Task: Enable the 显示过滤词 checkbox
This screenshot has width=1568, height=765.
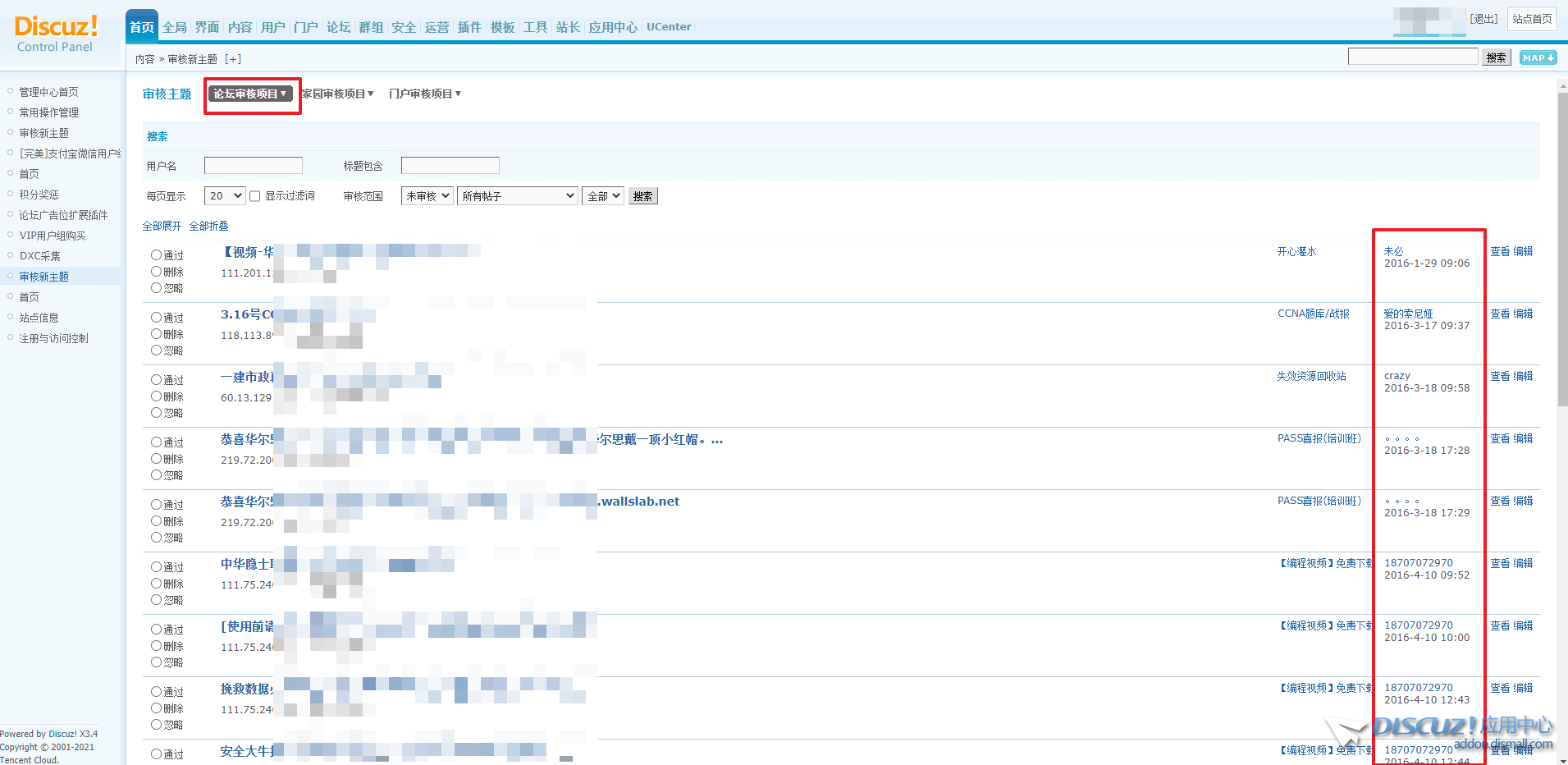Action: click(x=255, y=196)
